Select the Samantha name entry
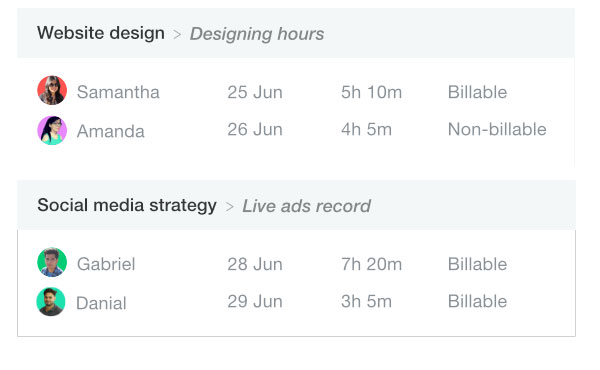The width and height of the screenshot is (600, 370). (118, 92)
